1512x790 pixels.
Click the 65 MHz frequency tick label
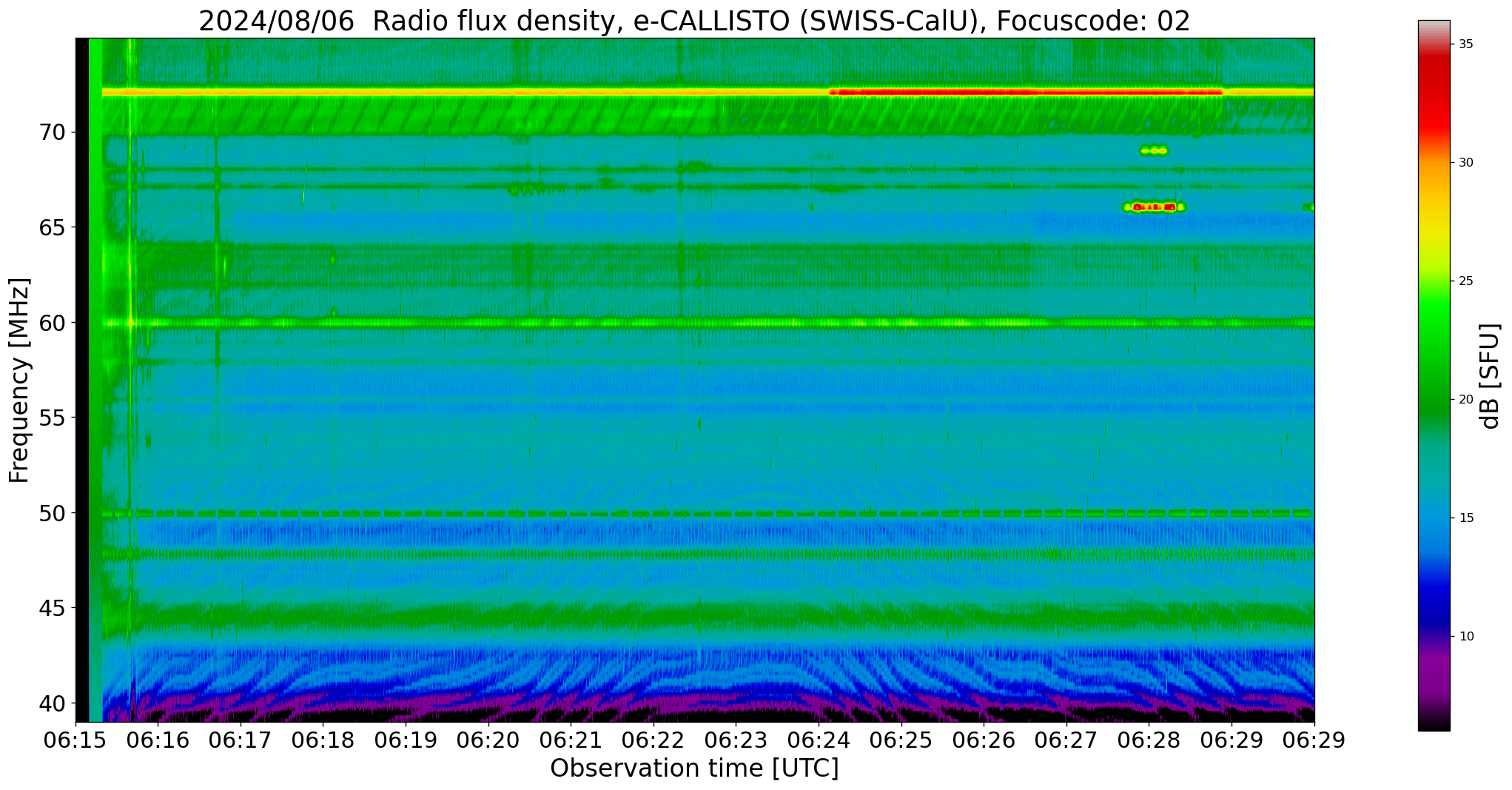(52, 227)
